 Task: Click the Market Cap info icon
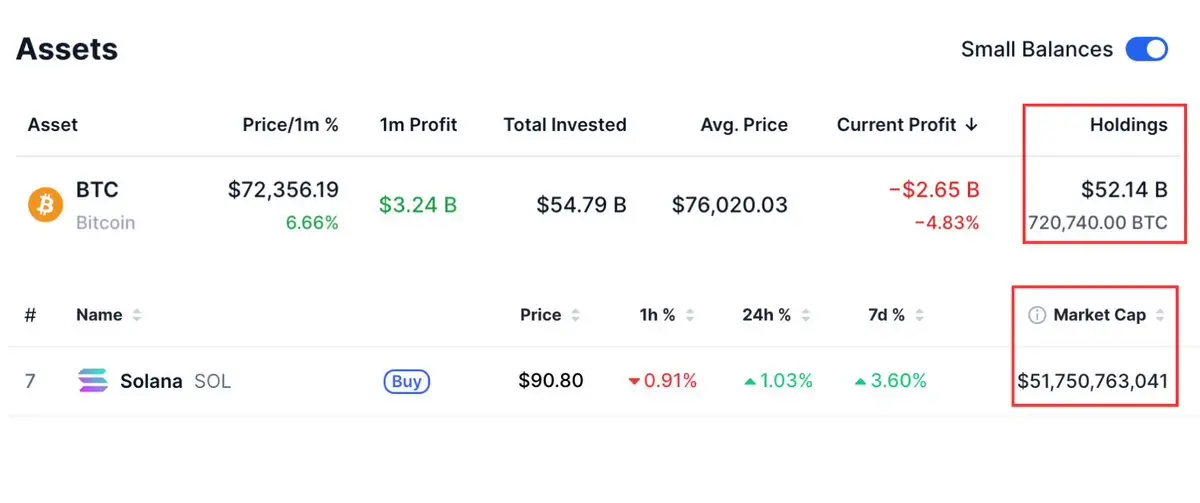pyautogui.click(x=1037, y=315)
